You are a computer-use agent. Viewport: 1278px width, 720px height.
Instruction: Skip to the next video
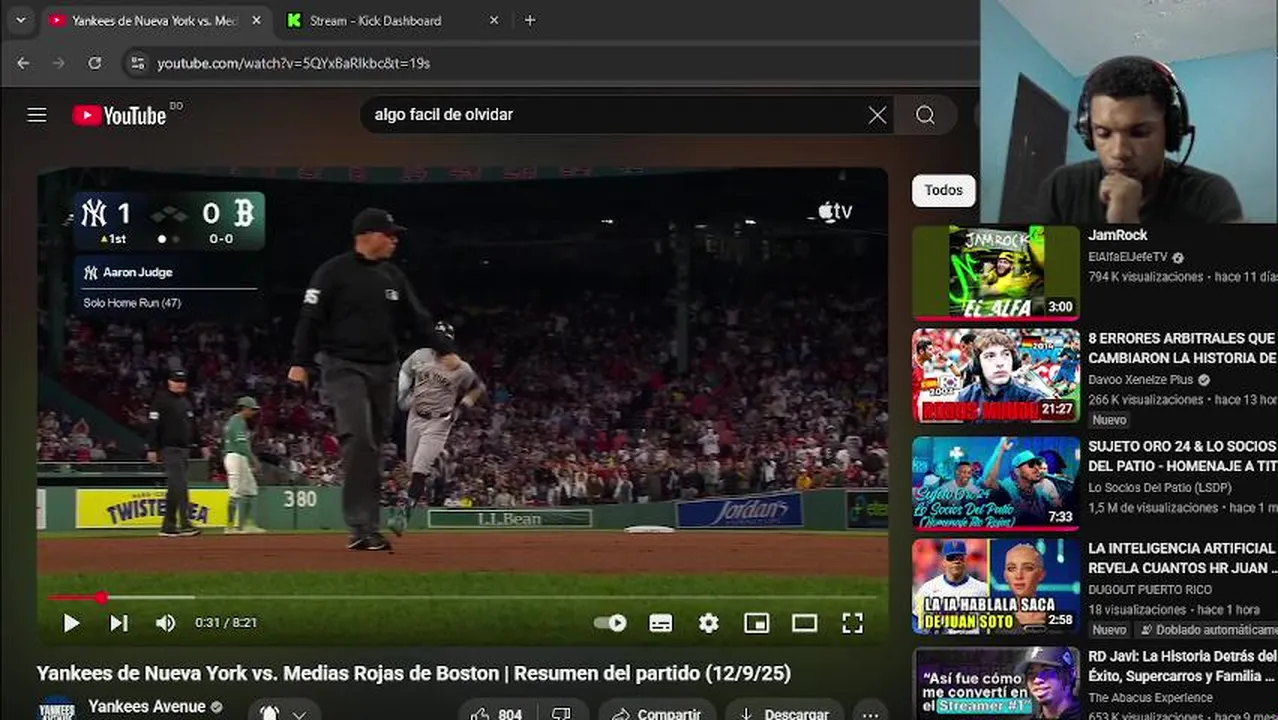[119, 623]
